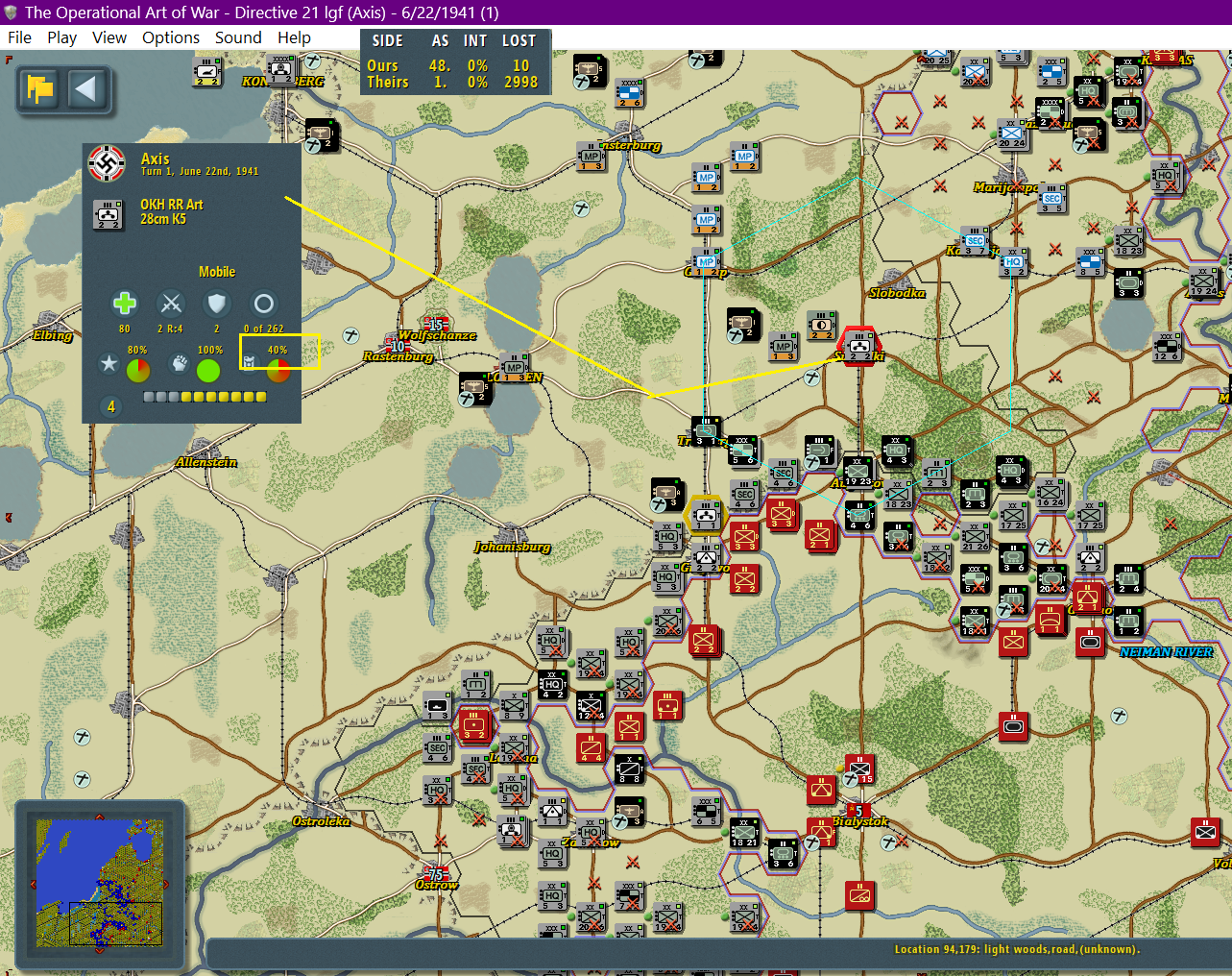This screenshot has width=1232, height=976.
Task: Click the fist readiness icon
Action: pyautogui.click(x=179, y=363)
